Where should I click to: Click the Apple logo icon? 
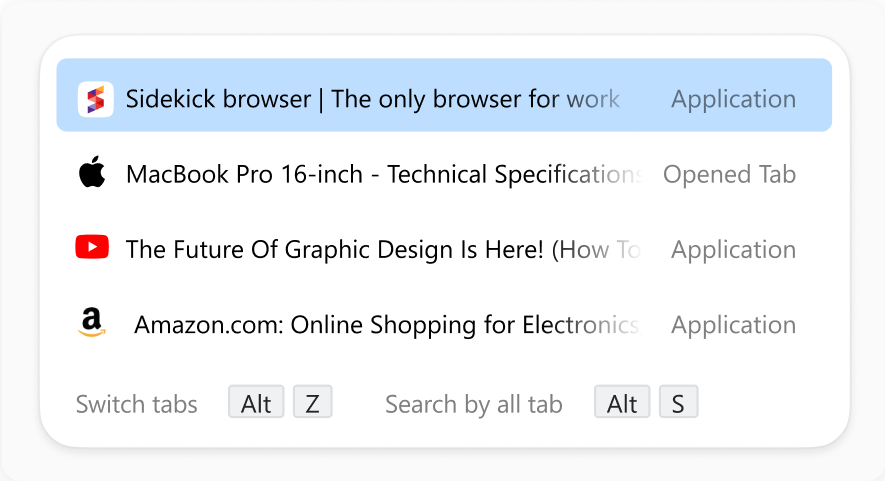92,171
